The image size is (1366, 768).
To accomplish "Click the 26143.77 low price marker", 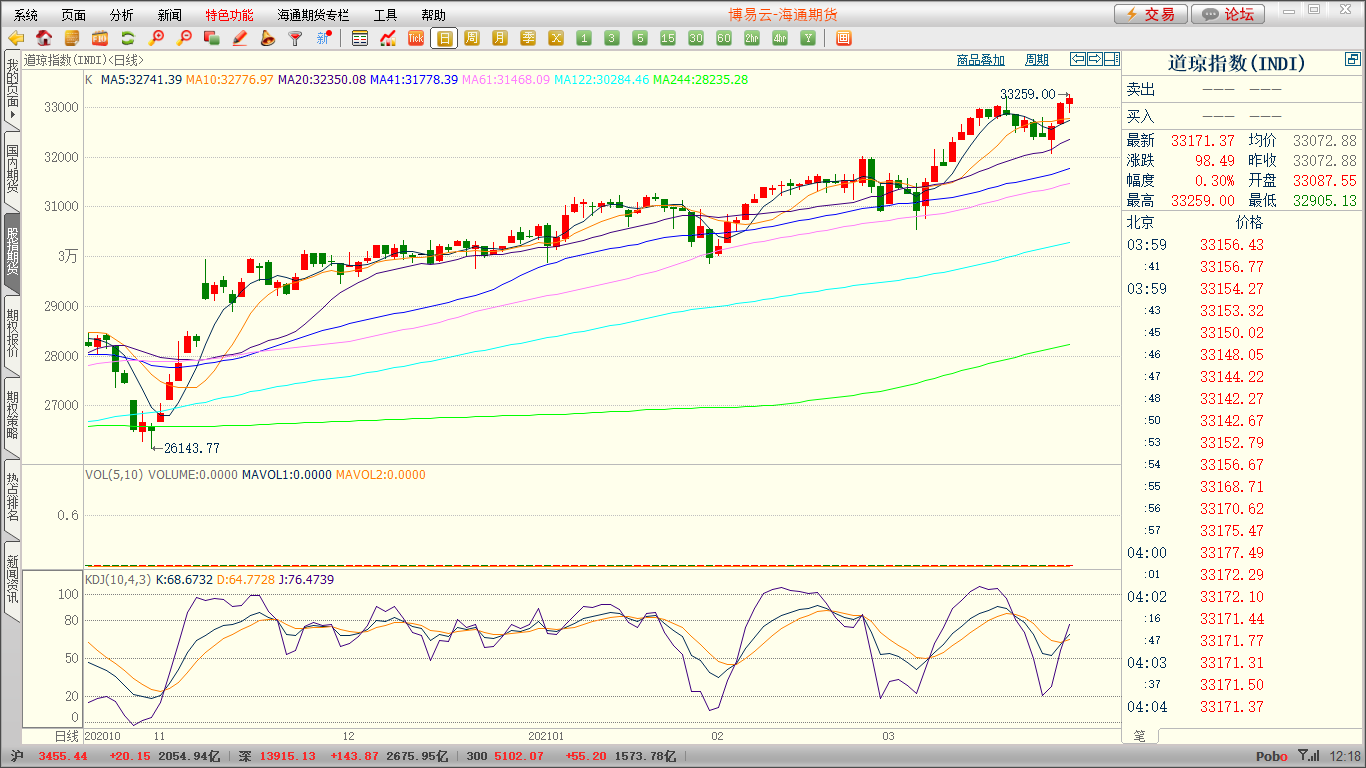I will (x=191, y=448).
